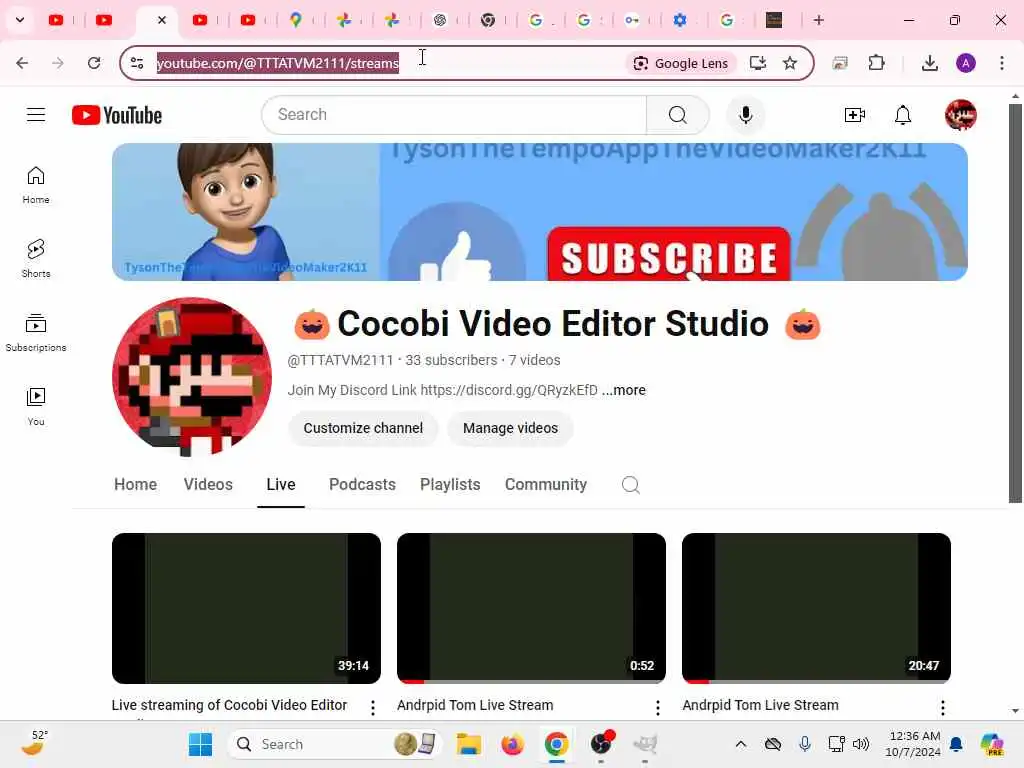Open the 0:52 Andrpid Tom stream thumbnail
The width and height of the screenshot is (1024, 768).
[x=531, y=609]
